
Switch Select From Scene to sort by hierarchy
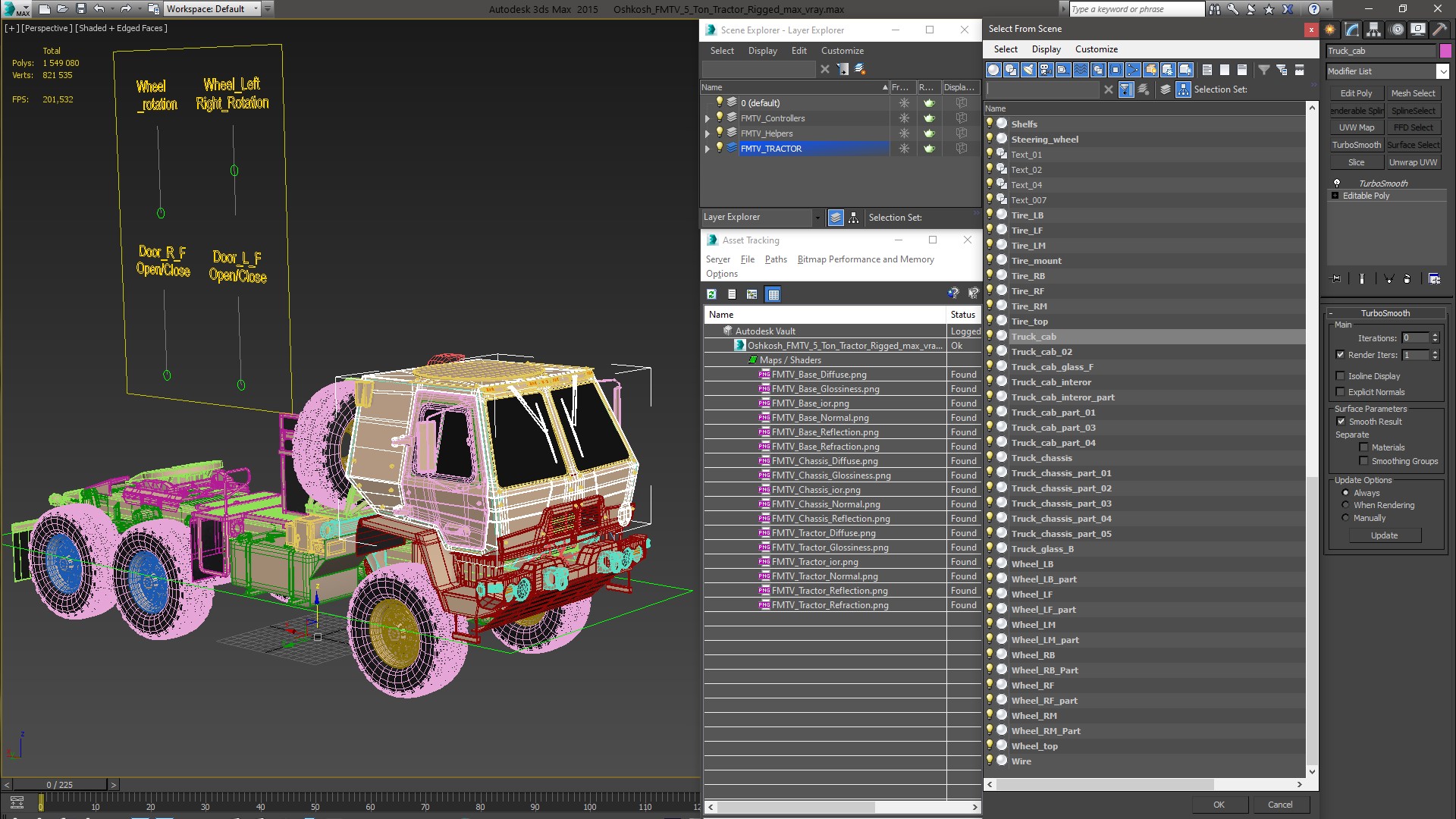click(1183, 89)
